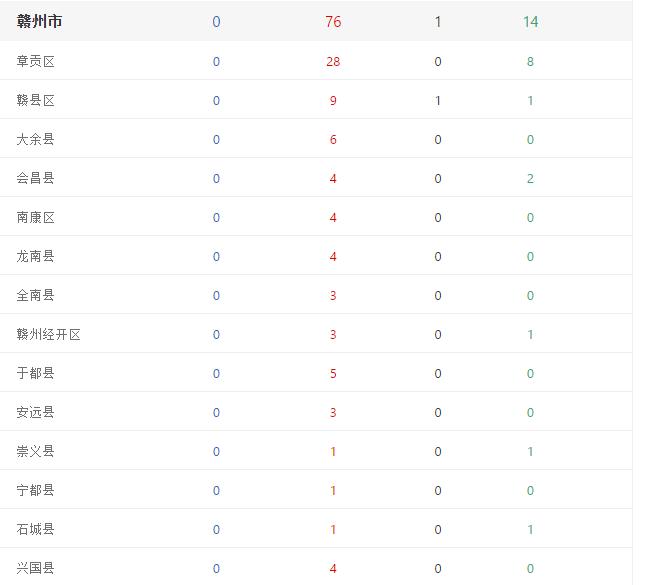Click the red total 76 for 赣州市
Screen dimensions: 645x585
(x=333, y=21)
